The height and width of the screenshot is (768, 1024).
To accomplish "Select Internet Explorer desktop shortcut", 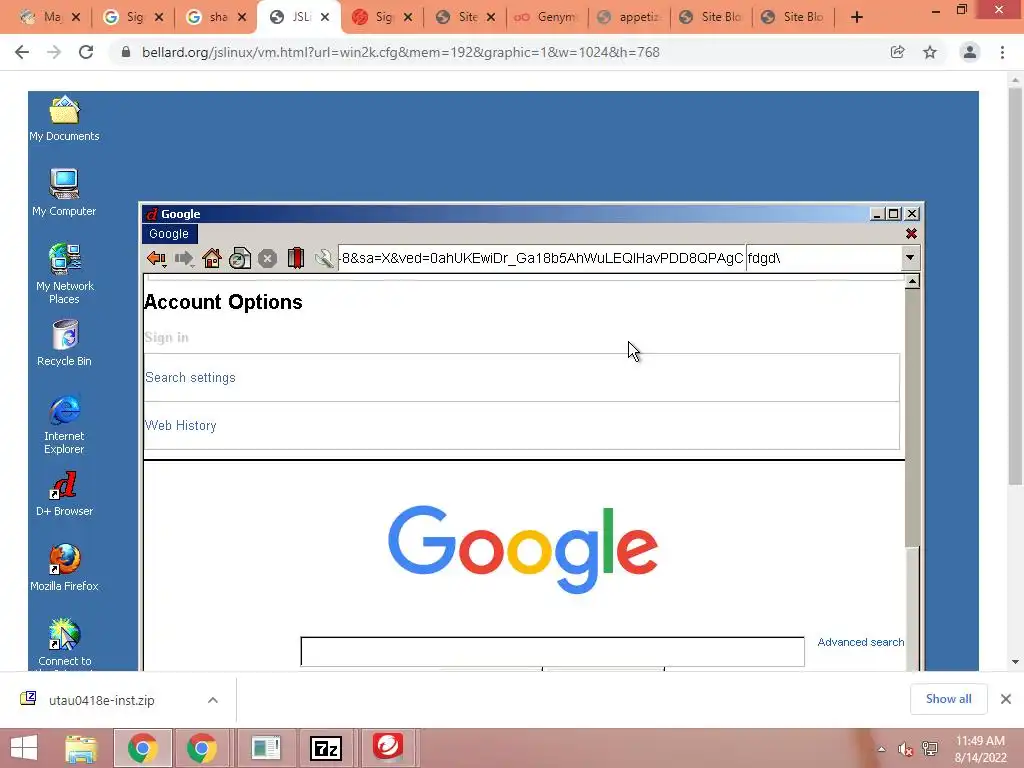I will click(64, 424).
